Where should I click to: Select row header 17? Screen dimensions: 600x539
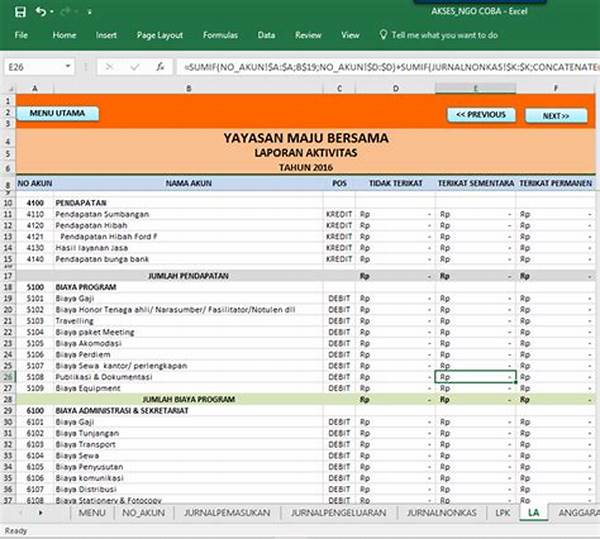pyautogui.click(x=8, y=276)
